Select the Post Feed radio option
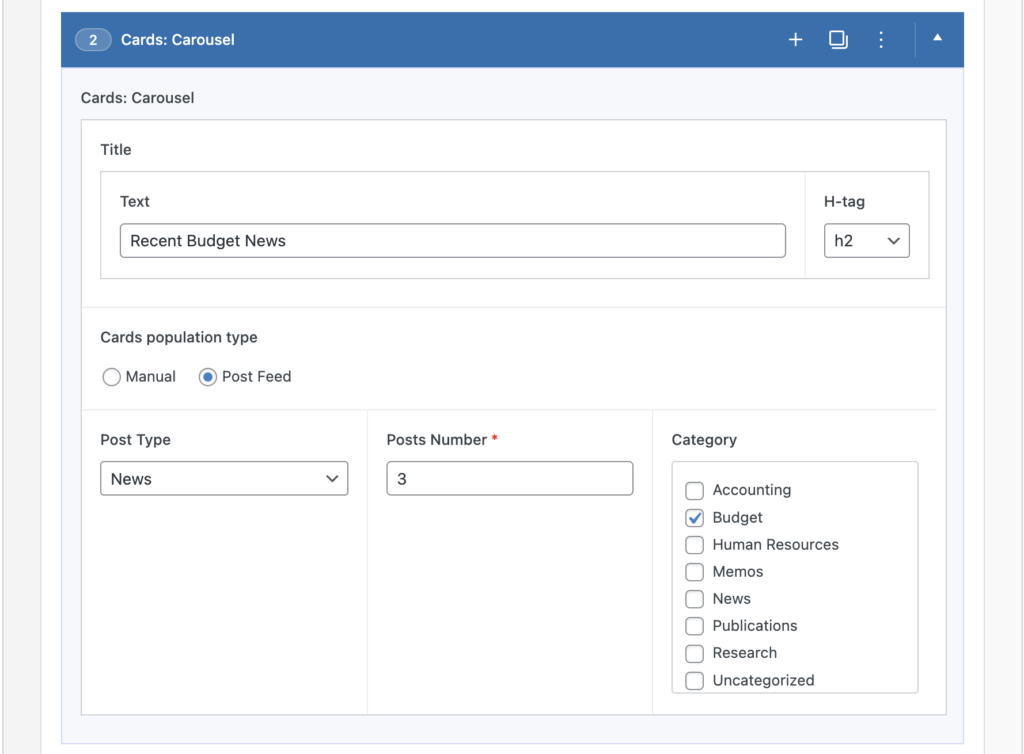This screenshot has height=754, width=1024. coord(208,377)
